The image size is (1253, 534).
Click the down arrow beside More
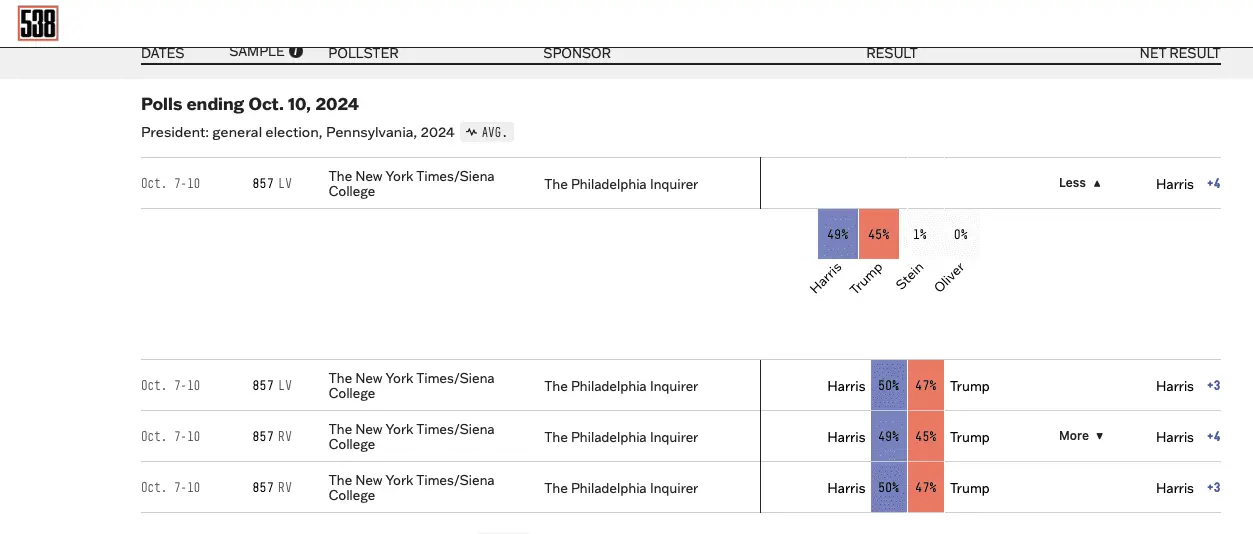(x=1100, y=437)
